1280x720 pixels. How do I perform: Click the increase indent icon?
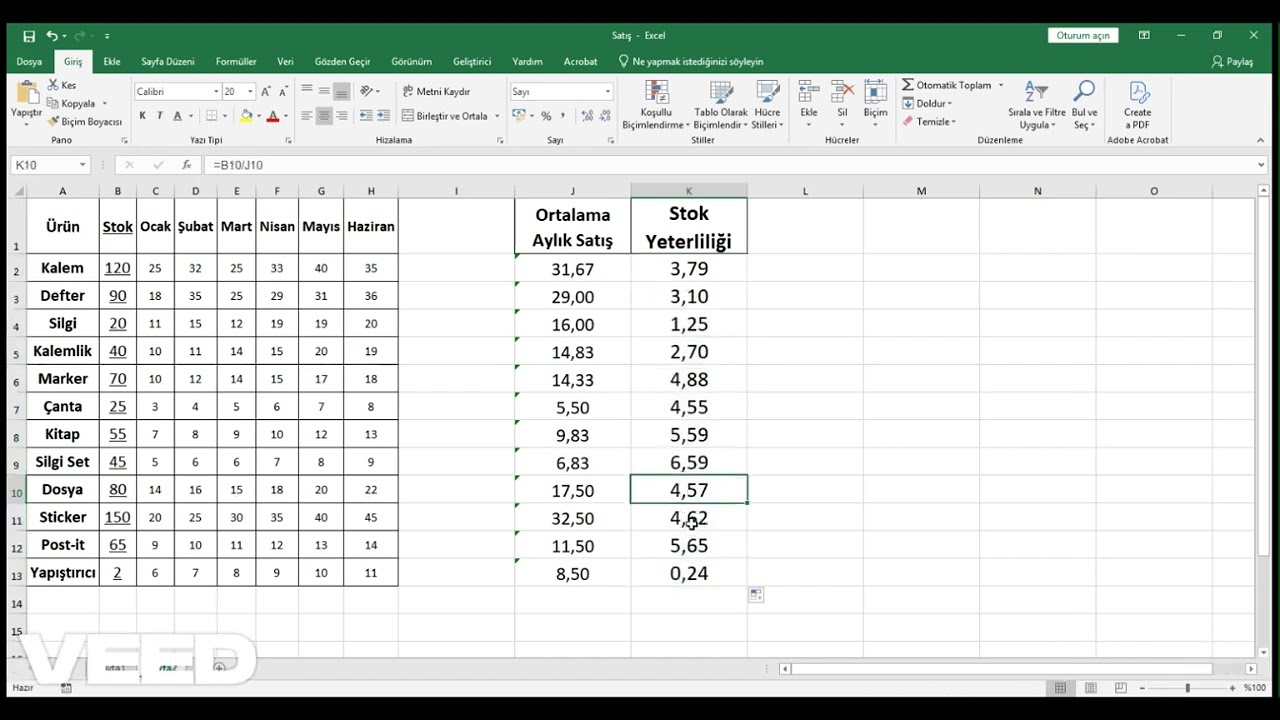pos(383,116)
